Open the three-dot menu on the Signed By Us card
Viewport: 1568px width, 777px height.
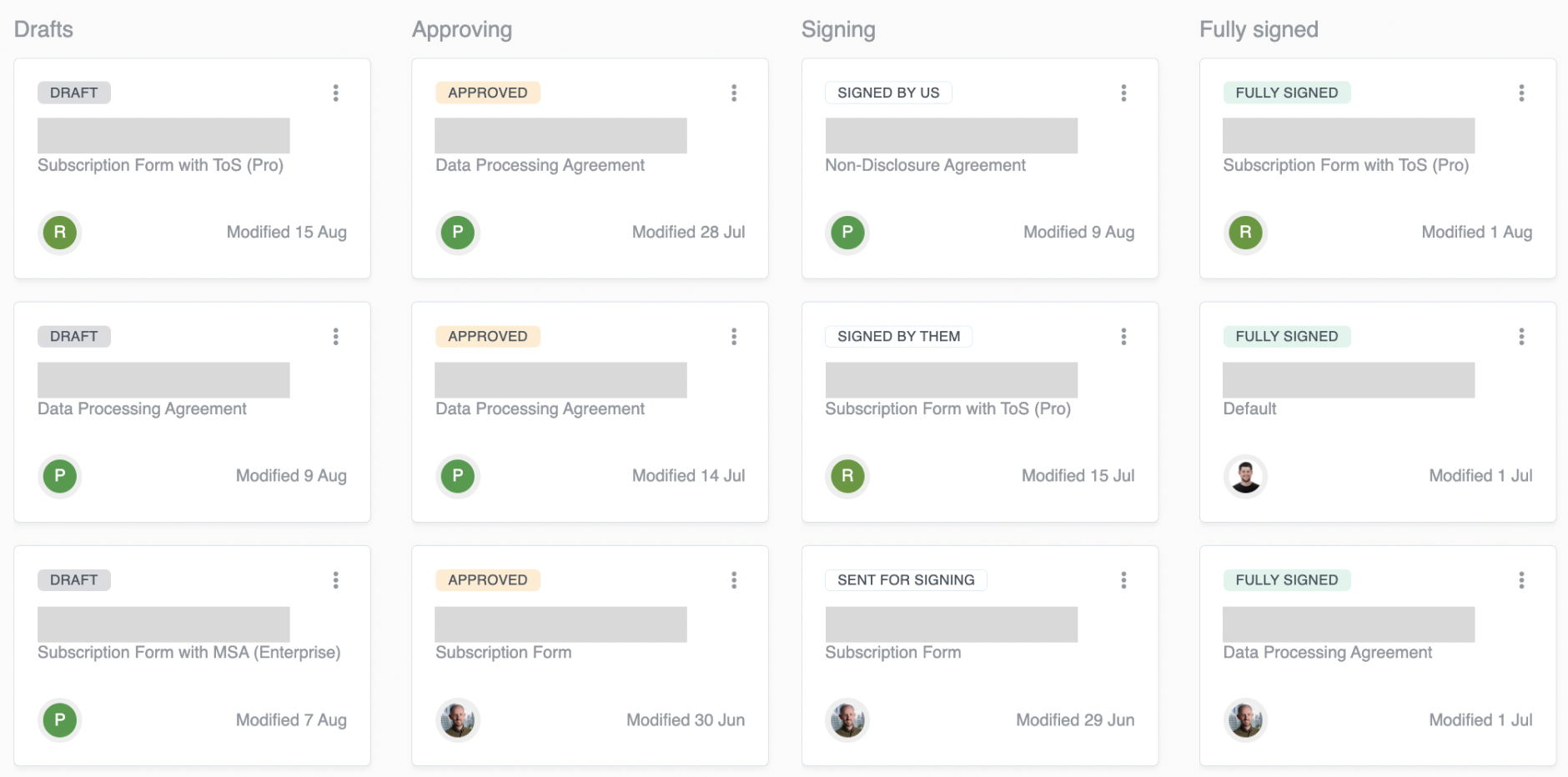click(x=1123, y=93)
